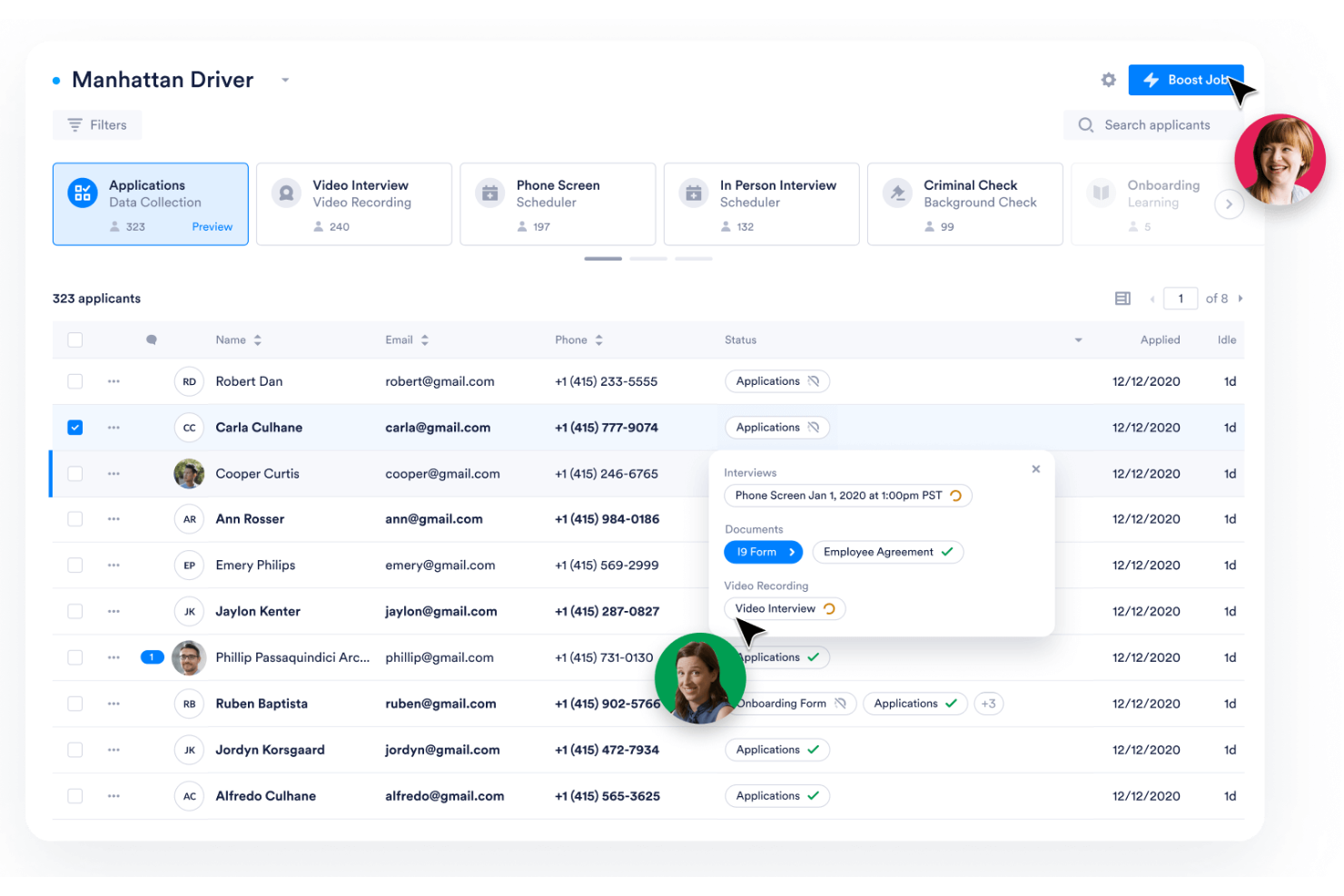Uncheck Carla Culhane's row checkbox
The image size is (1344, 896).
(x=75, y=428)
